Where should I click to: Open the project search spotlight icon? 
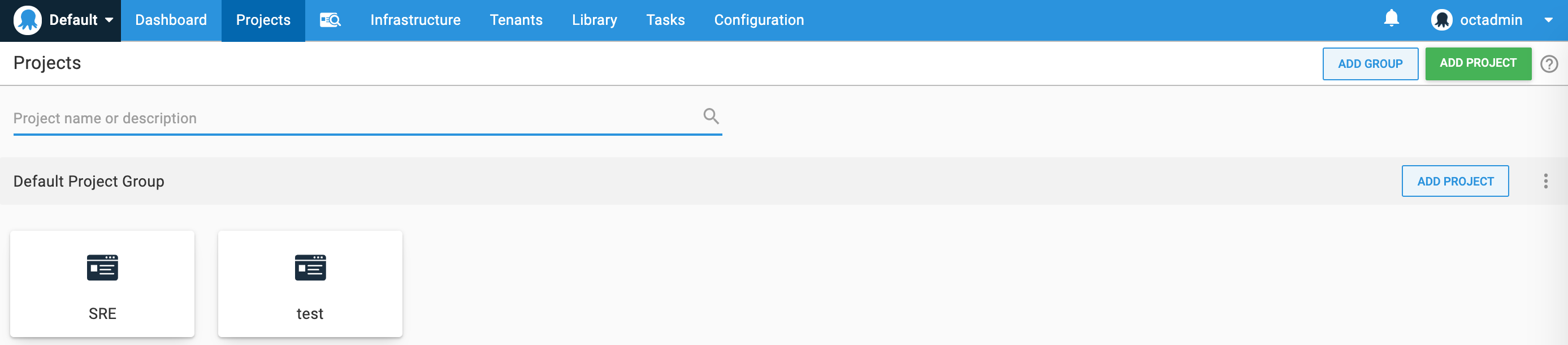(331, 20)
